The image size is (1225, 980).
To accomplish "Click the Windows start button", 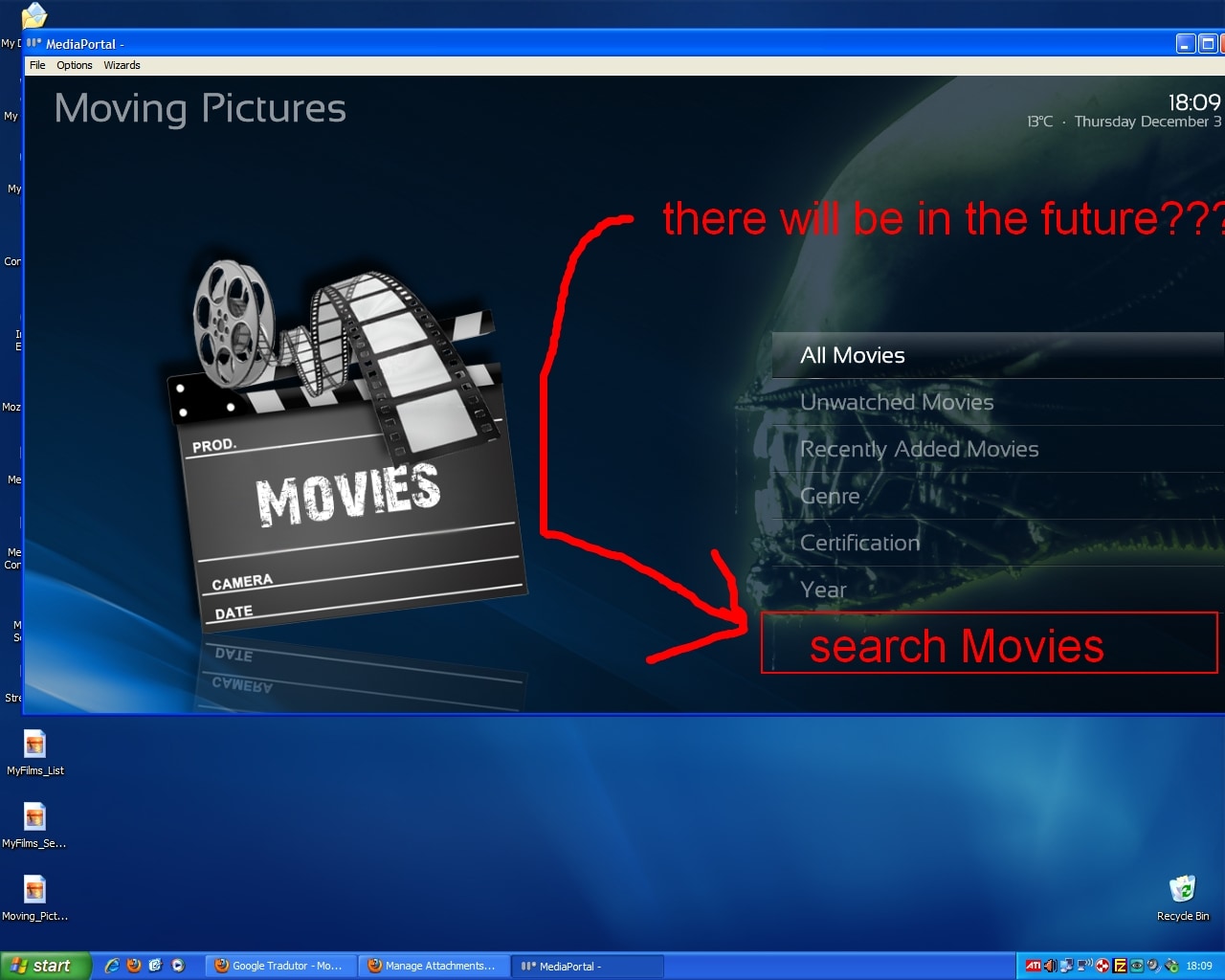I will (45, 966).
